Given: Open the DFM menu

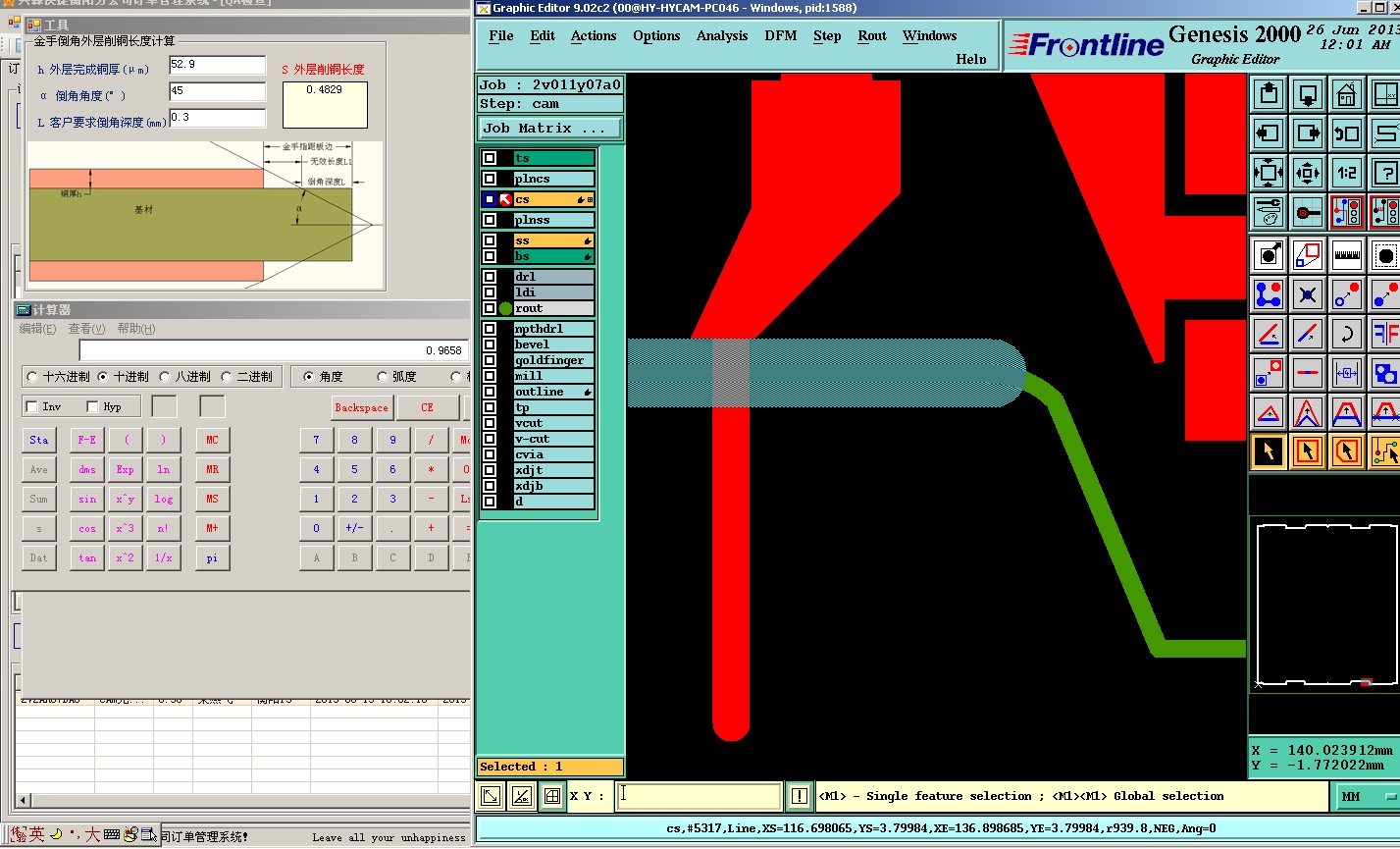Looking at the screenshot, I should click(x=781, y=35).
